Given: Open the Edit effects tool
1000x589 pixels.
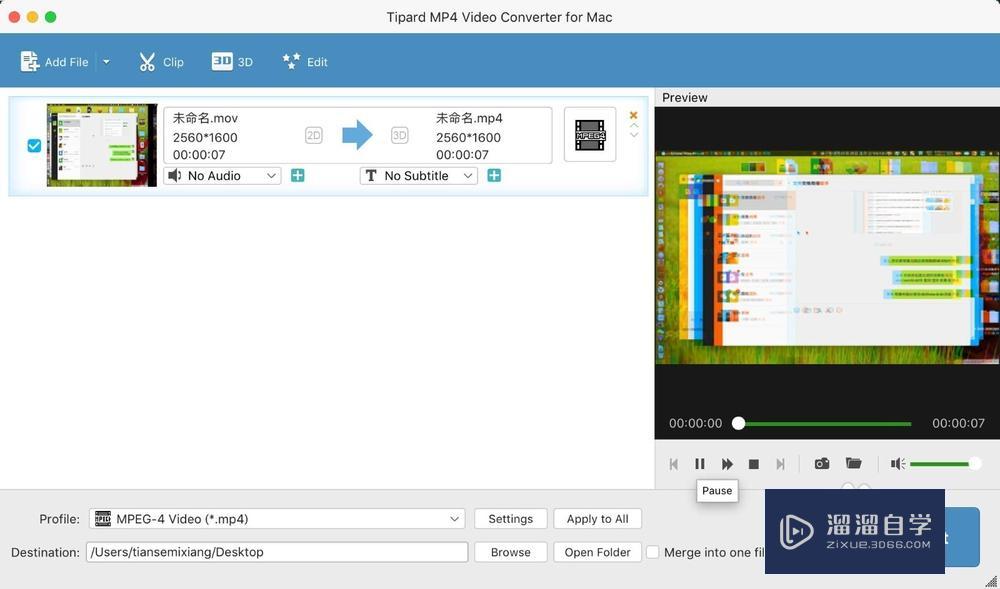Looking at the screenshot, I should [305, 62].
